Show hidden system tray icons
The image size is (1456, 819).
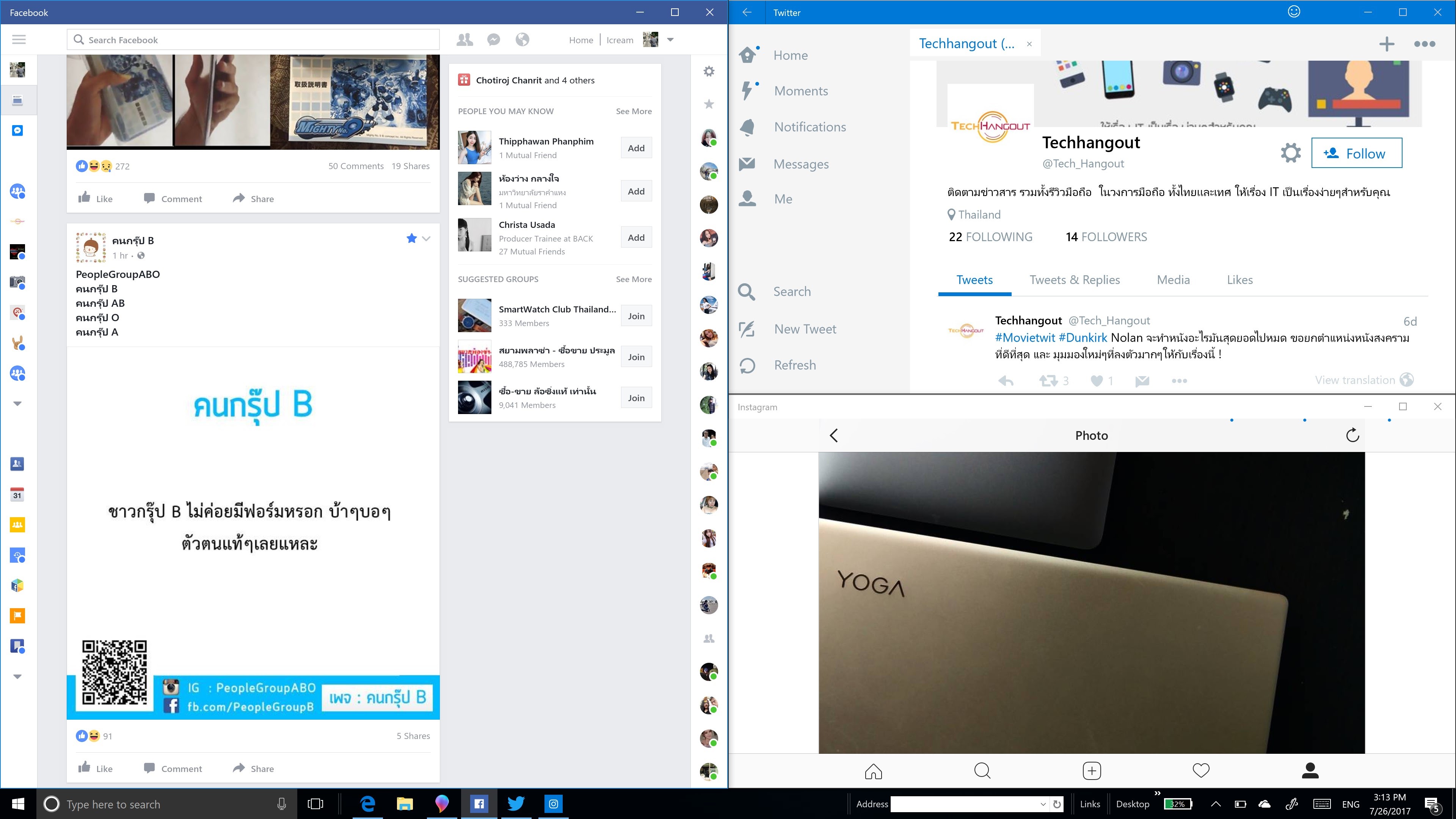(1215, 804)
